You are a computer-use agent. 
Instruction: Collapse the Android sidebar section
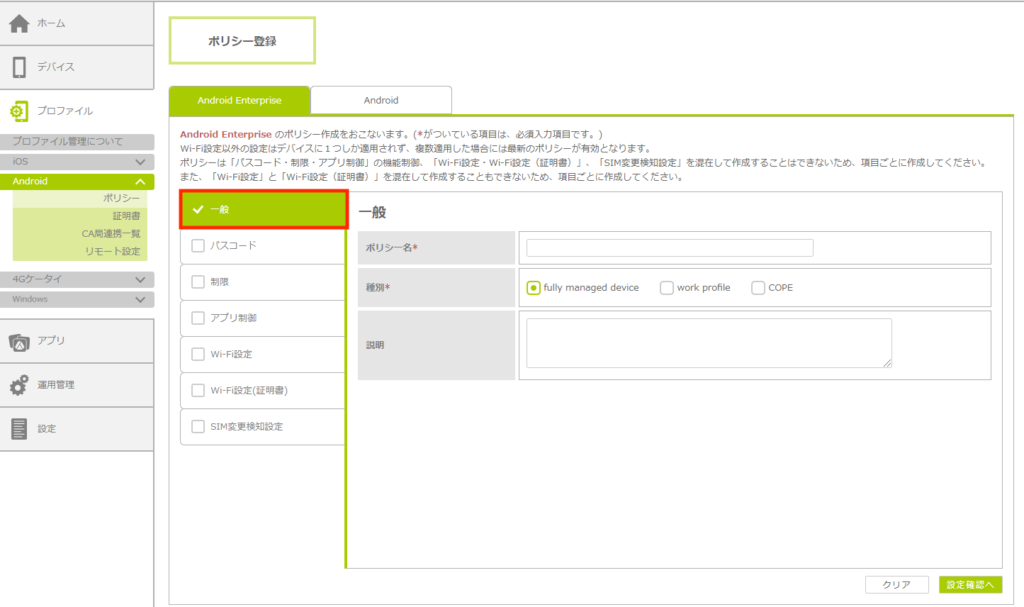pyautogui.click(x=139, y=182)
